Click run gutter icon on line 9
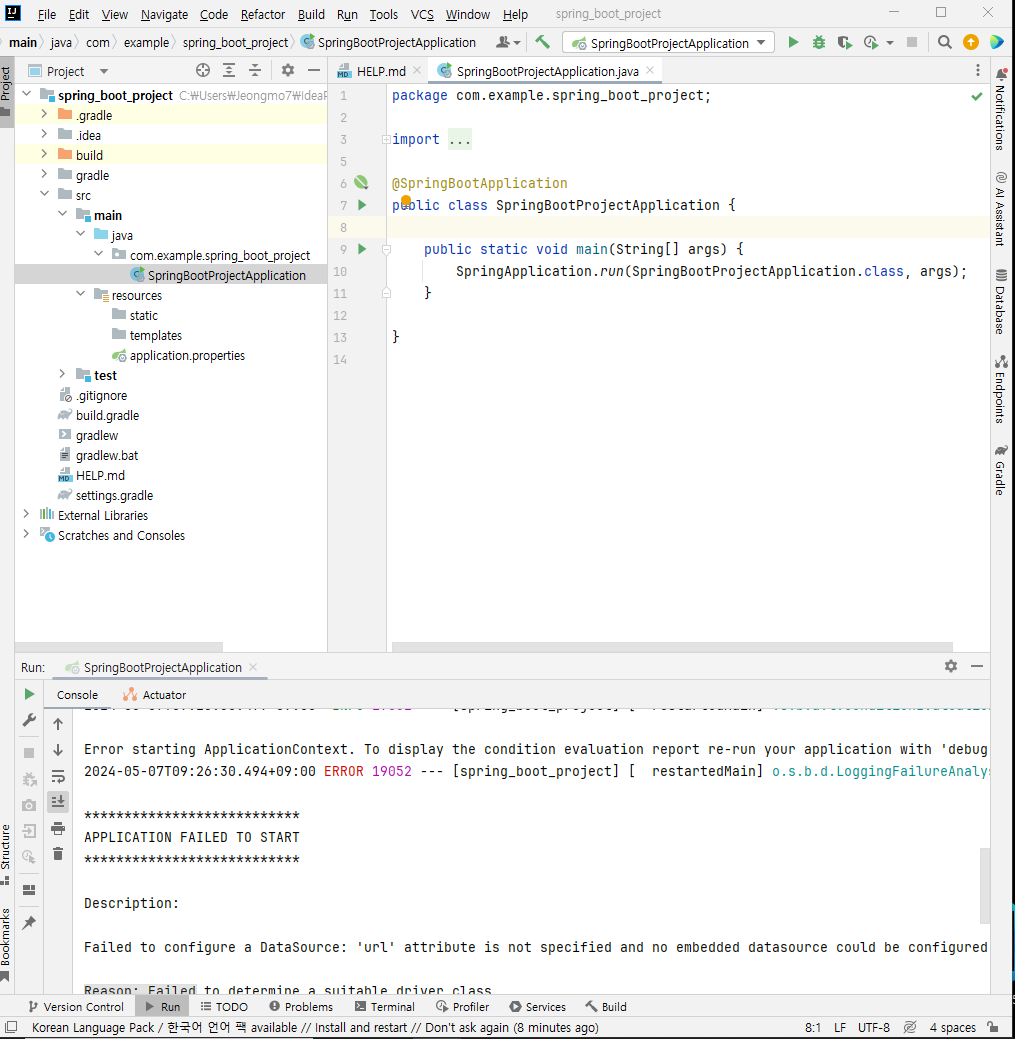This screenshot has height=1039, width=1015. [x=362, y=249]
